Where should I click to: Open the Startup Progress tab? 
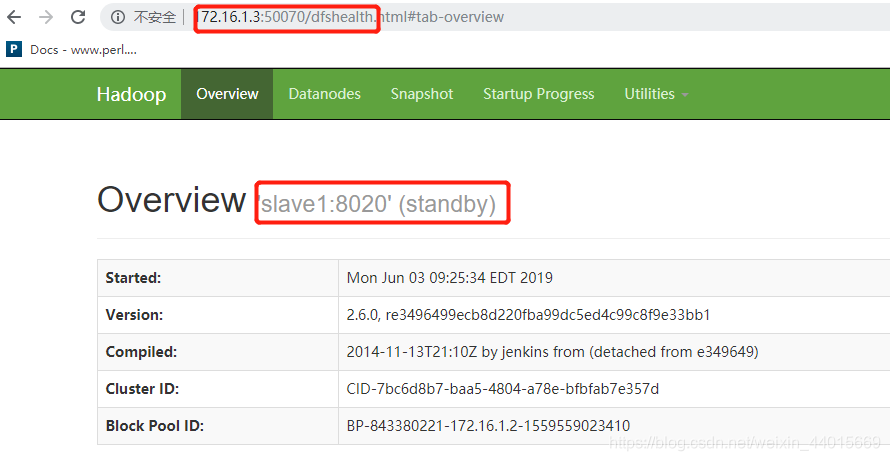coord(539,94)
